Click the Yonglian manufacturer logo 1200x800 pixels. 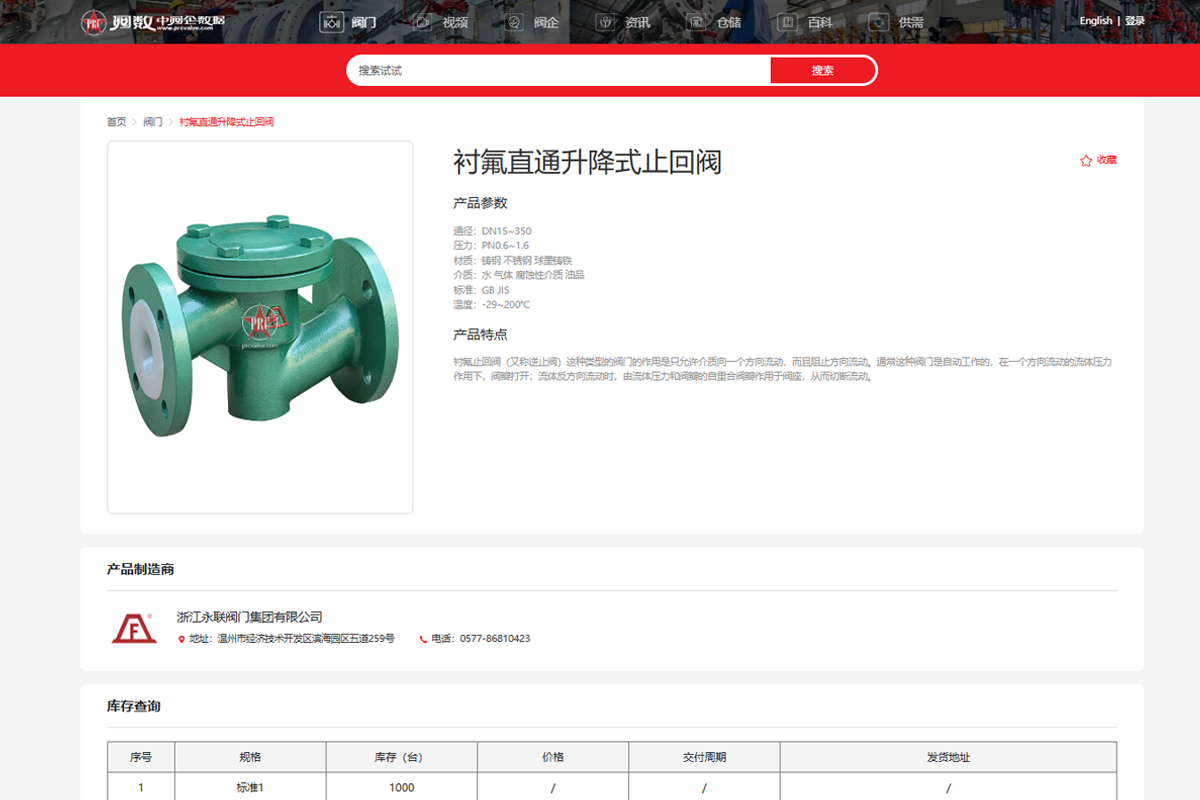click(133, 628)
